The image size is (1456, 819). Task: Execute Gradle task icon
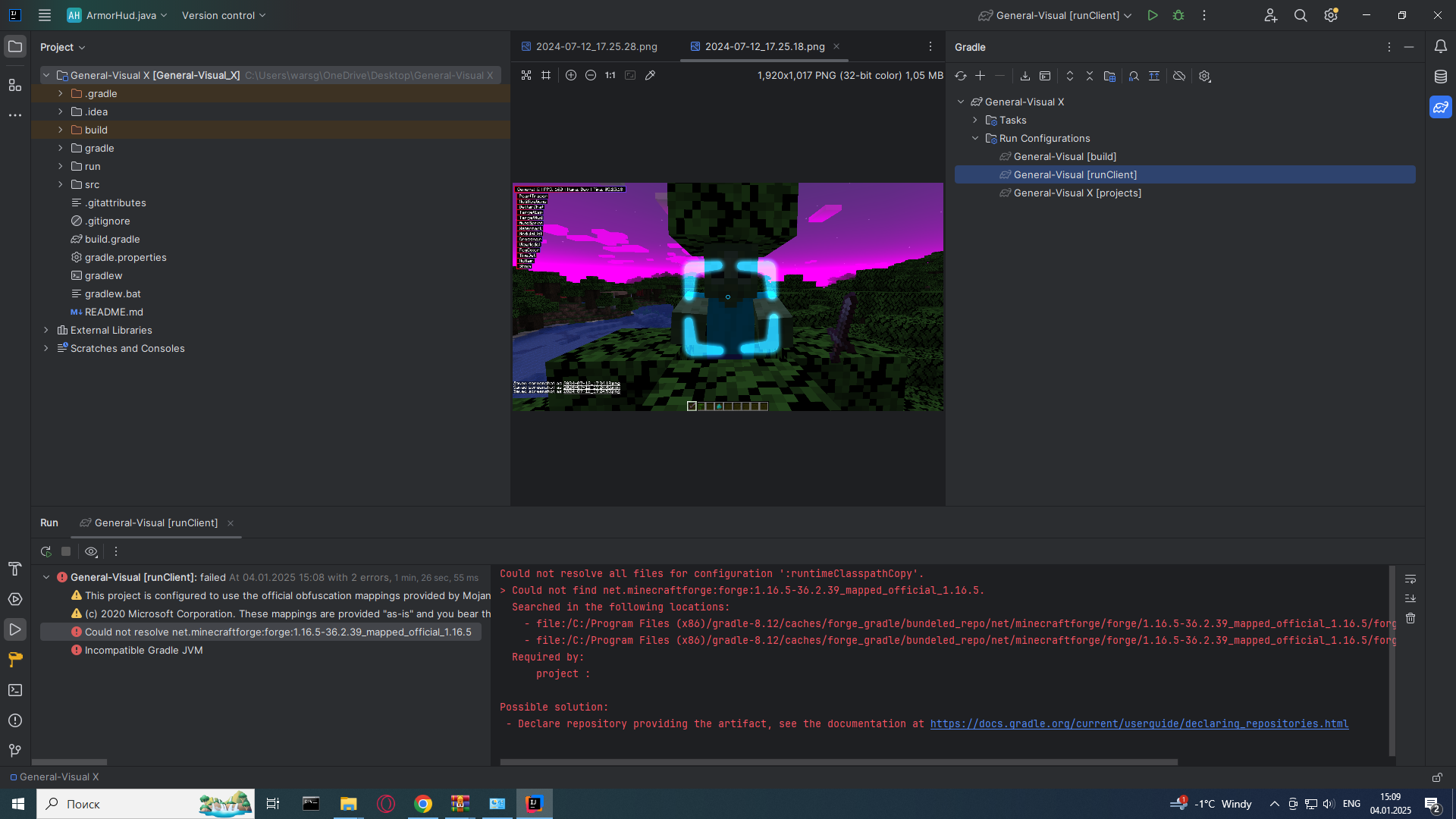click(x=1045, y=76)
